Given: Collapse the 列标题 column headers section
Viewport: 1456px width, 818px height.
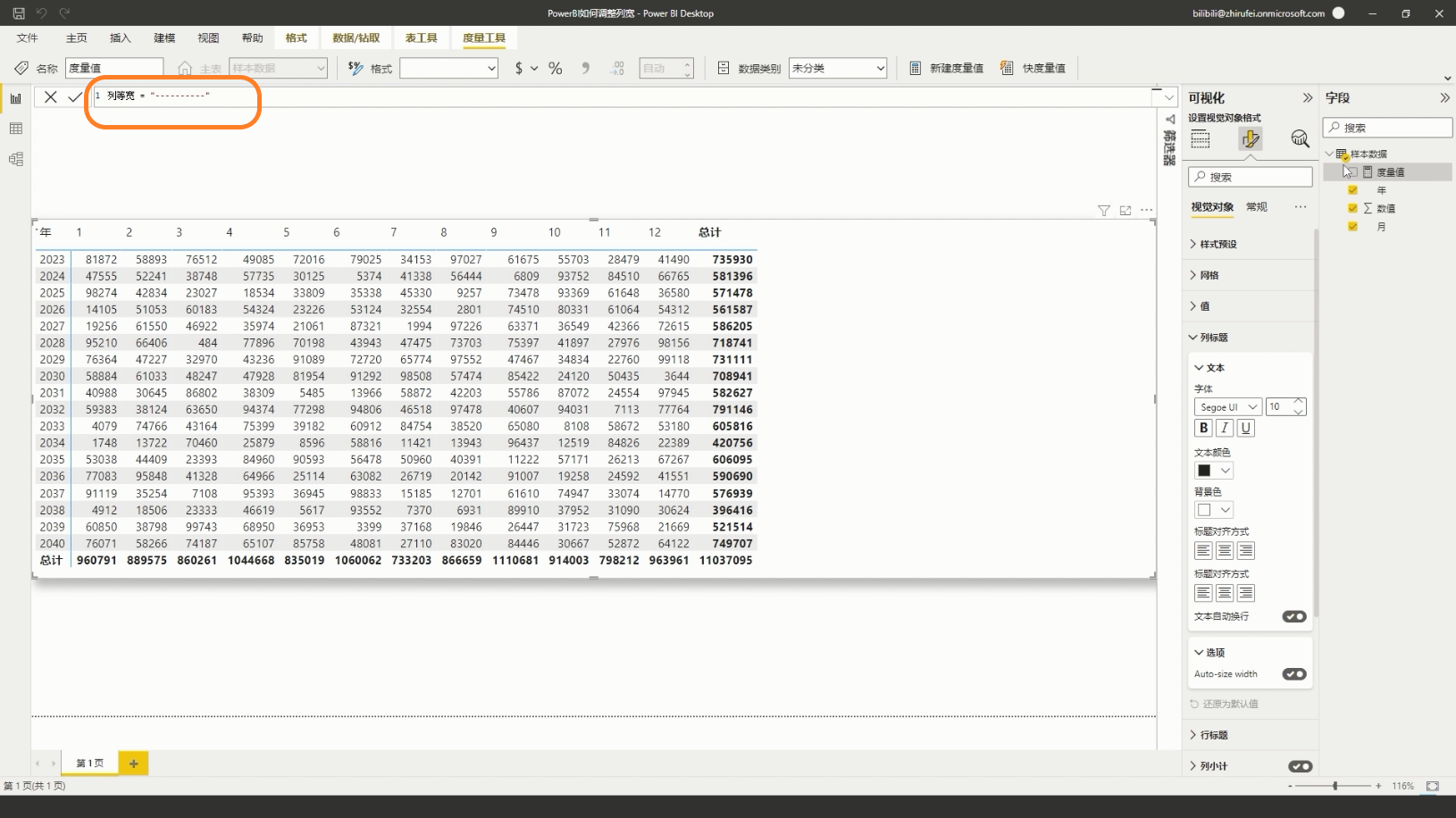Looking at the screenshot, I should (1209, 338).
